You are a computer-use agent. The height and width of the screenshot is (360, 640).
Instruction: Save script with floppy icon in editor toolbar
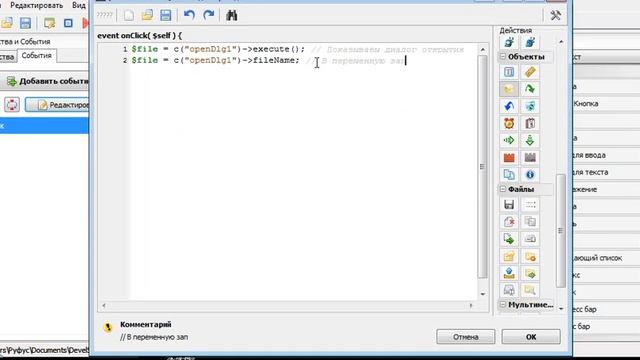pos(166,16)
